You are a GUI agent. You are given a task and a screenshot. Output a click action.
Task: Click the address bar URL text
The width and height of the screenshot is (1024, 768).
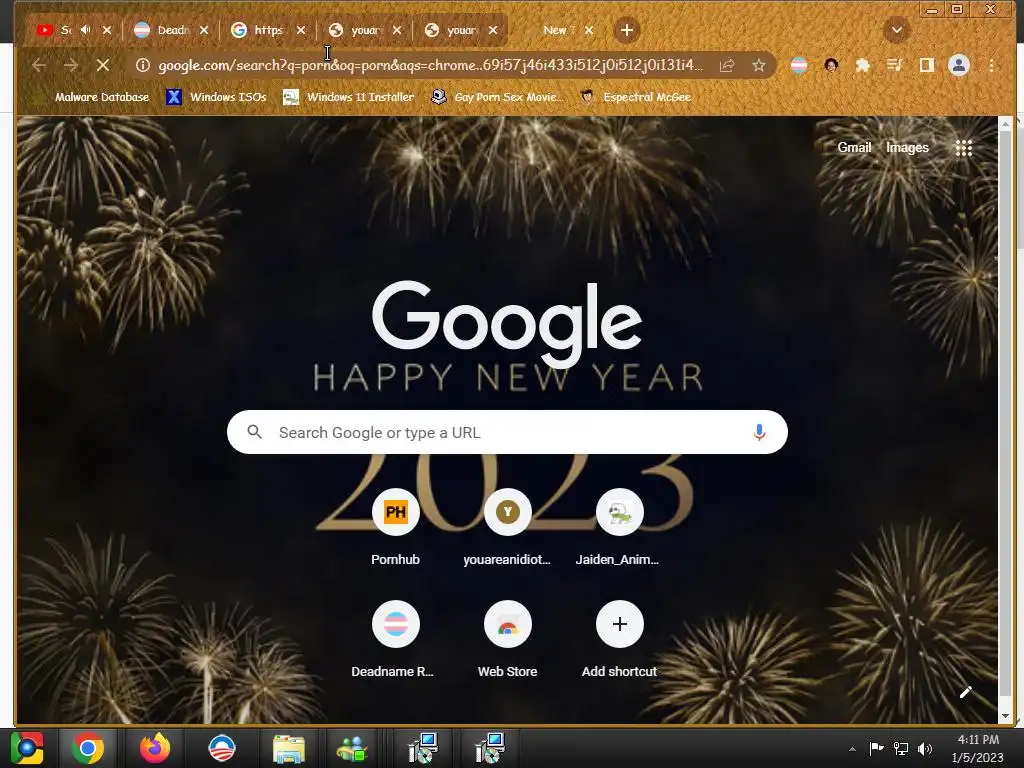430,65
